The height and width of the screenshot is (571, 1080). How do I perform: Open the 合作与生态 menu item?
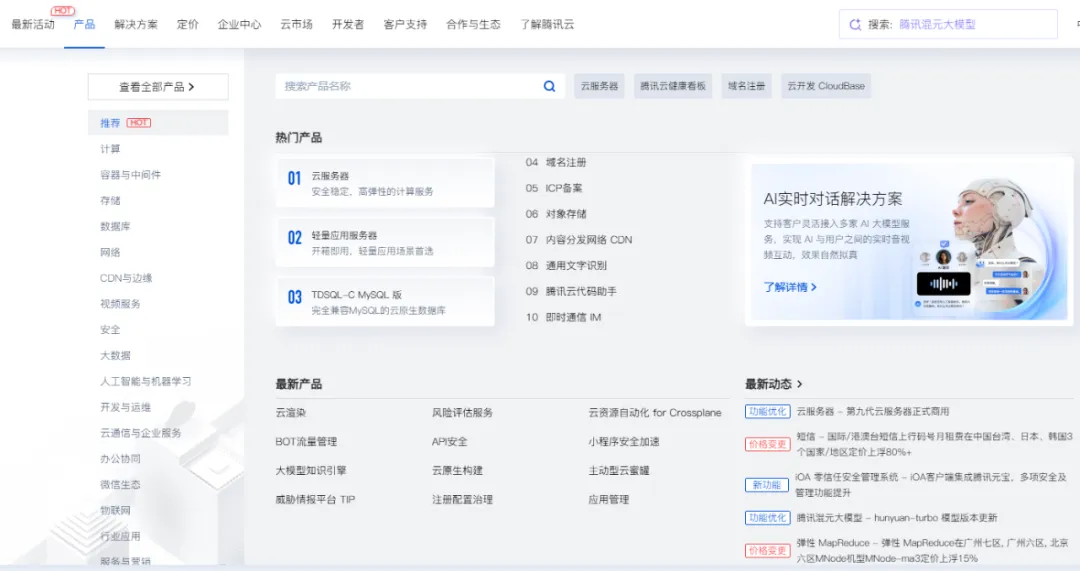pos(473,24)
